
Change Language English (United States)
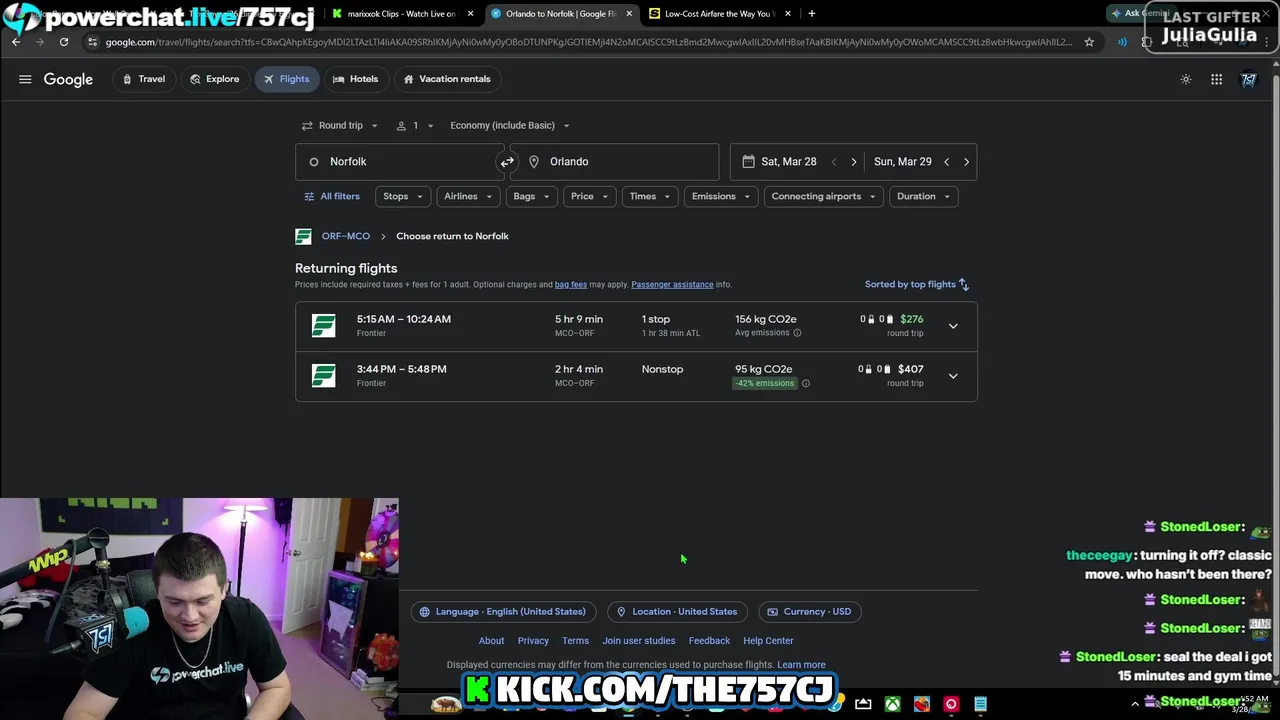point(503,612)
